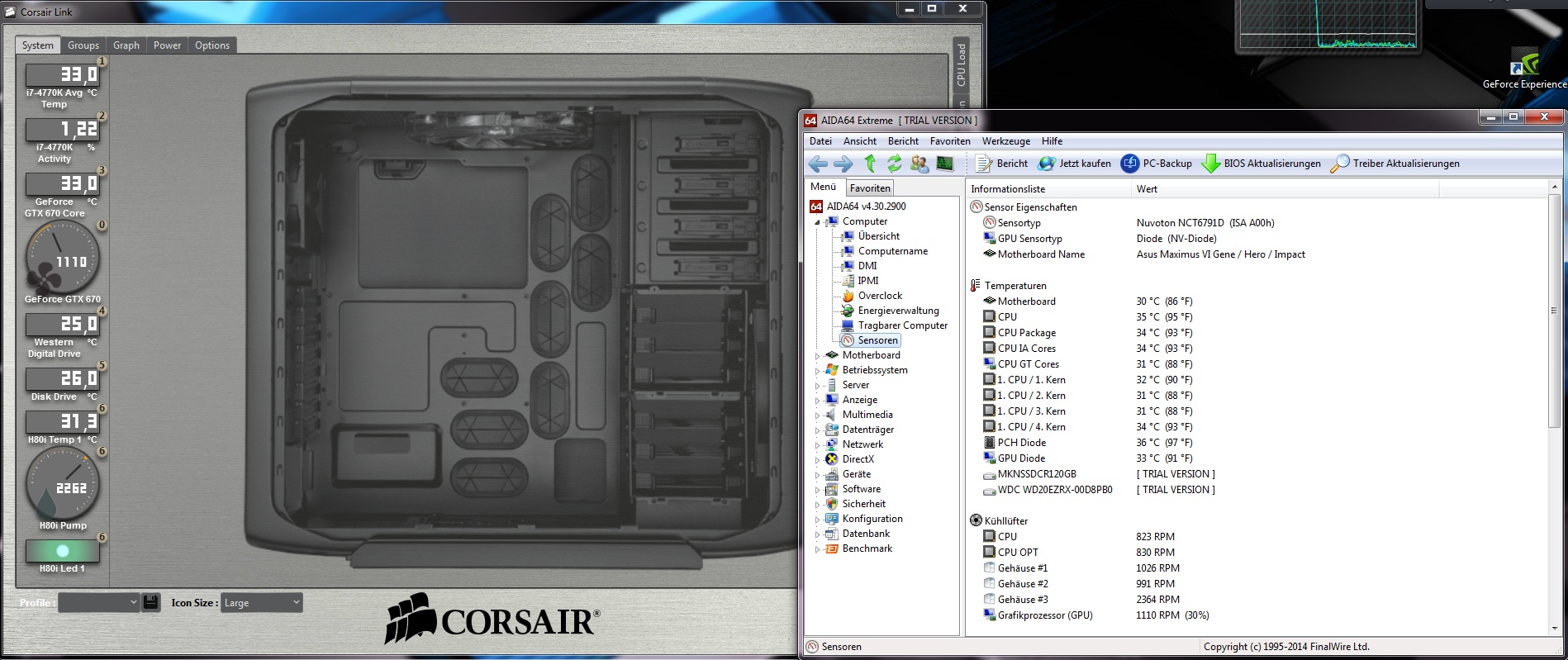Open the Favoriten menu in the menu bar
The image size is (1568, 660).
pyautogui.click(x=950, y=141)
